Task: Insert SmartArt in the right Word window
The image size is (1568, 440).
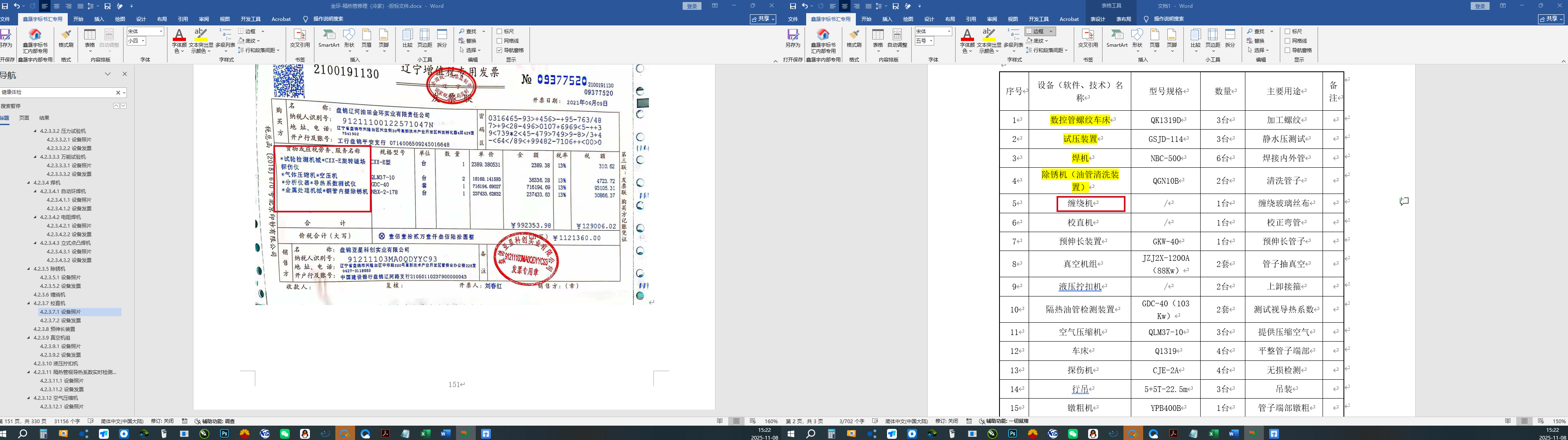Action: coord(1117,38)
